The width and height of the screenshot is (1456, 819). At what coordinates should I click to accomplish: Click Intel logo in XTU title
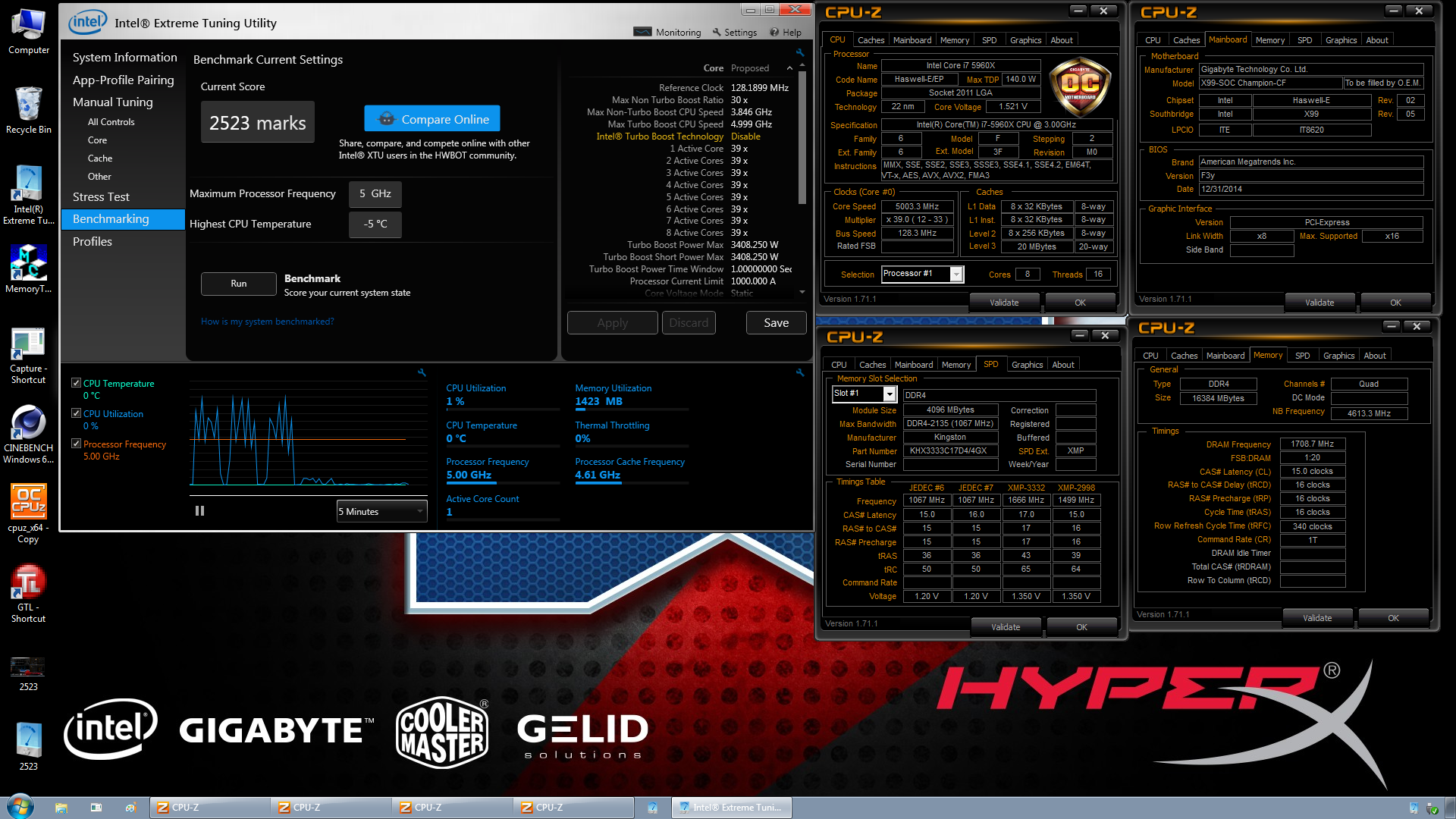pyautogui.click(x=87, y=22)
